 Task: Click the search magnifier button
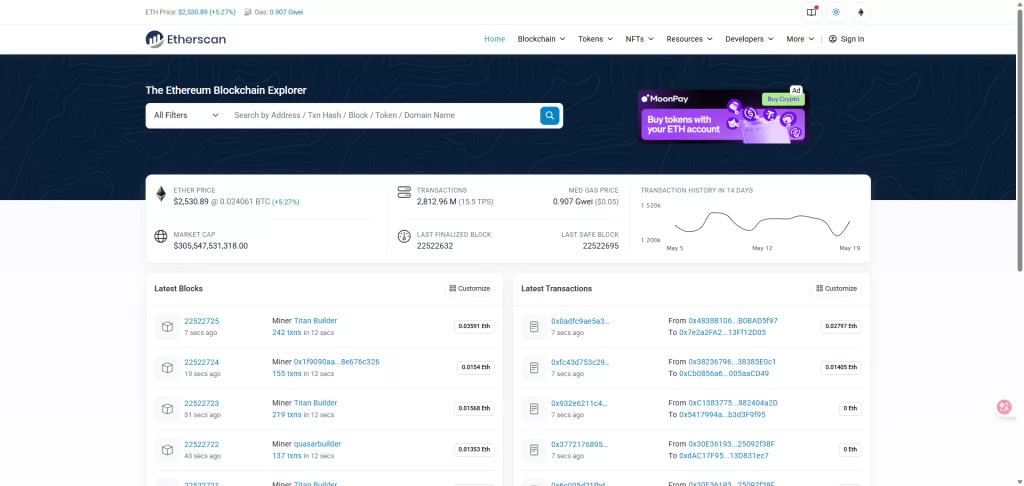click(x=549, y=116)
